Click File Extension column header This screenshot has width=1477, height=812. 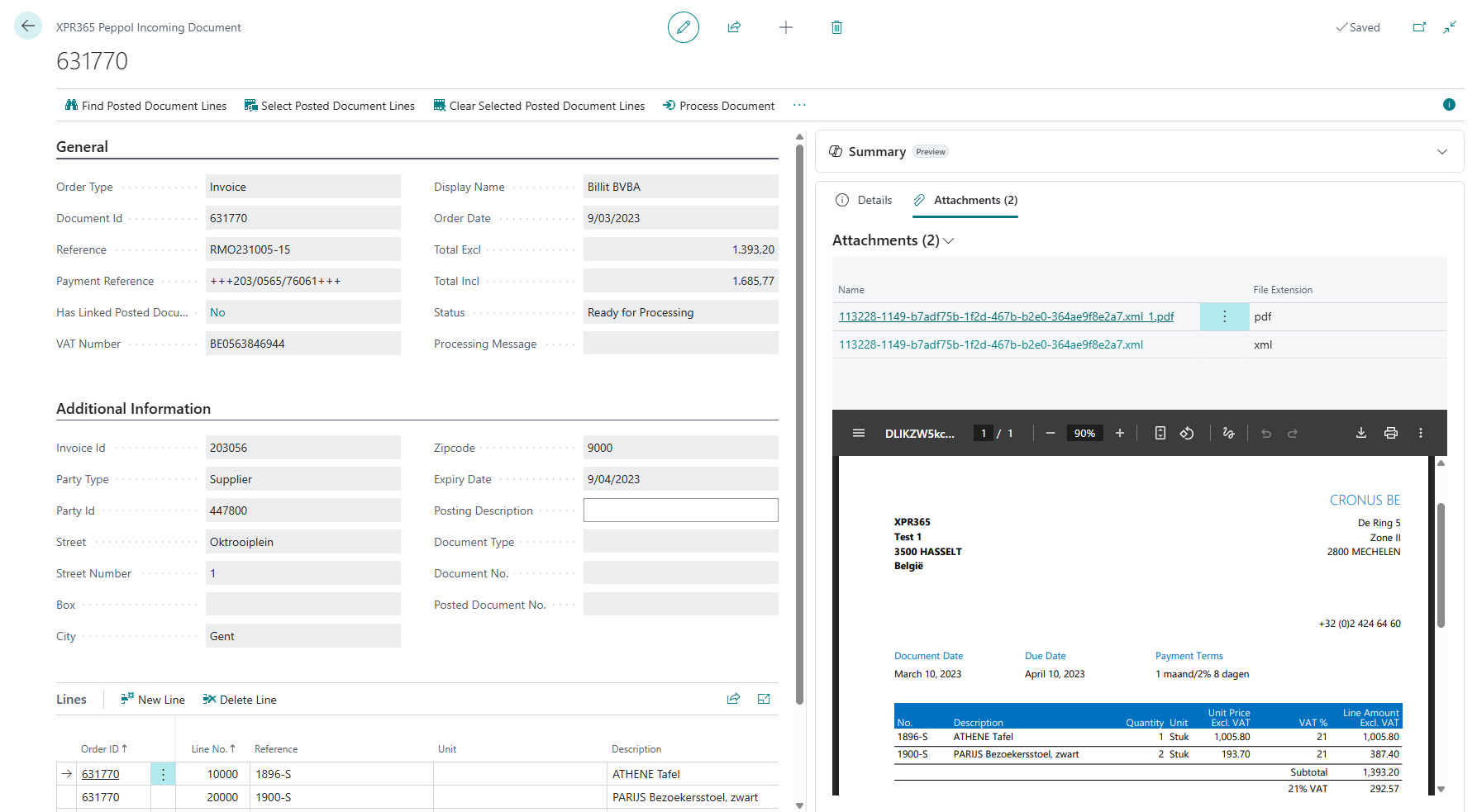(x=1283, y=290)
